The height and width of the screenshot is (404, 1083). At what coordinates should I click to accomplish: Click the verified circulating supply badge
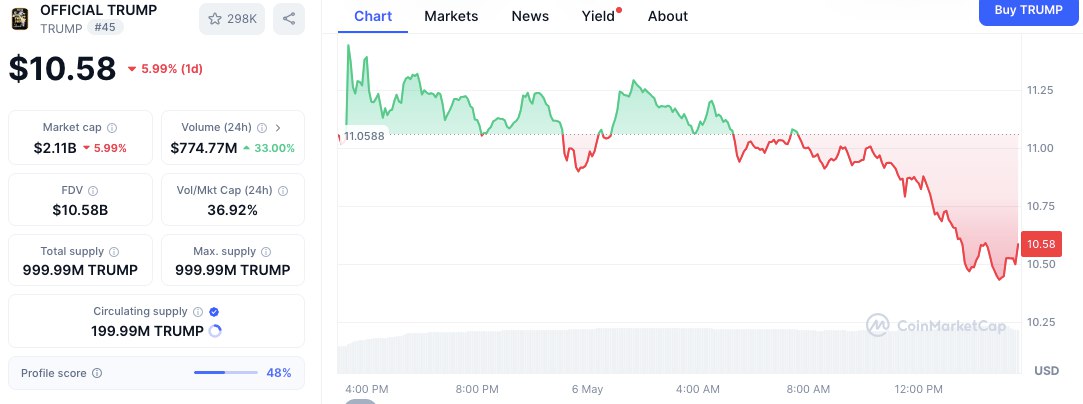[214, 312]
